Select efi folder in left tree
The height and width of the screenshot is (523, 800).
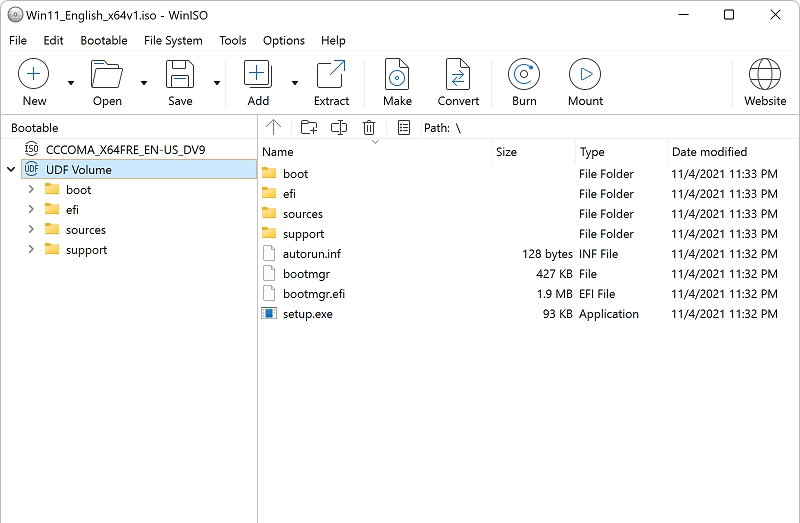tap(72, 210)
